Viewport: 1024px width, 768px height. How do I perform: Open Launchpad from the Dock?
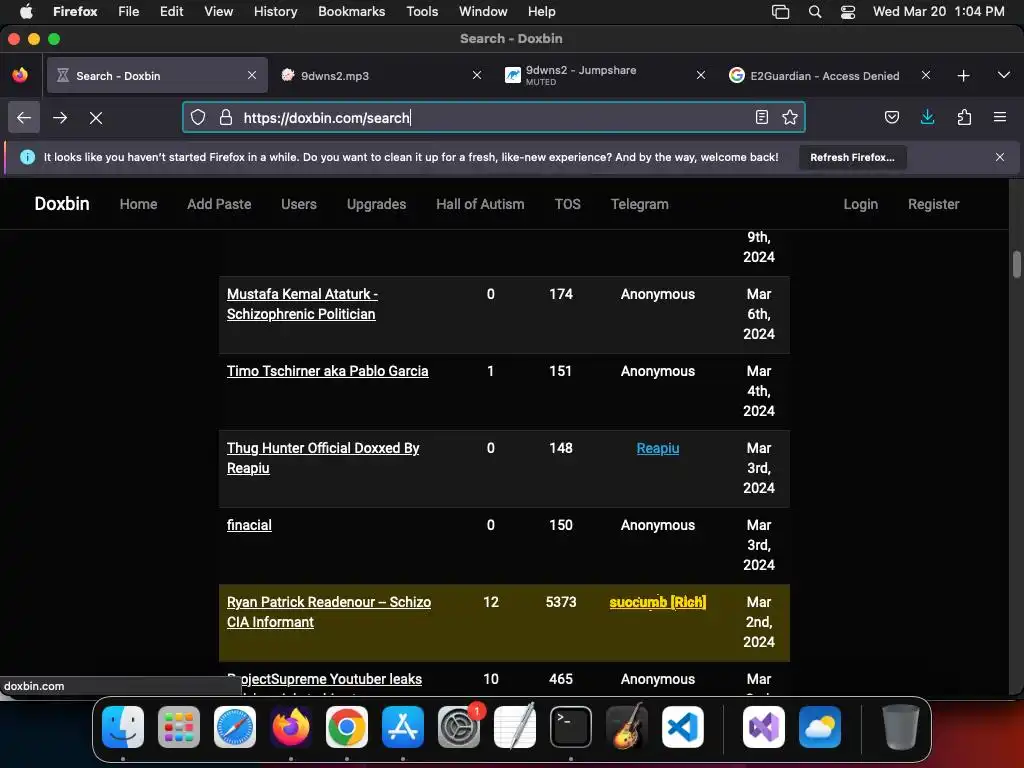179,727
